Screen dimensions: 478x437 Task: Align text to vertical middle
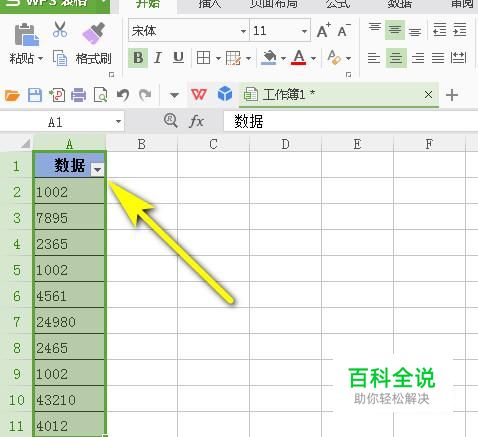point(395,30)
